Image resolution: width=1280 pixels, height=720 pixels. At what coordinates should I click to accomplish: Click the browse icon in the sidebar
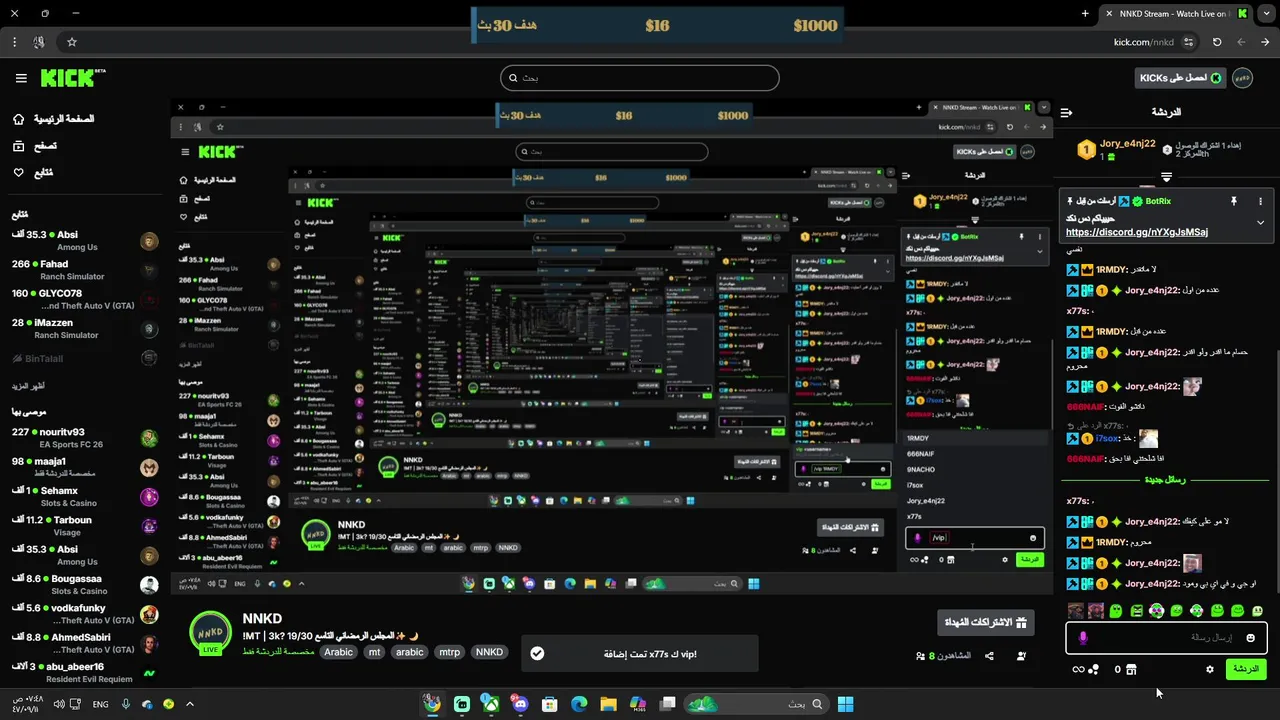coord(18,146)
